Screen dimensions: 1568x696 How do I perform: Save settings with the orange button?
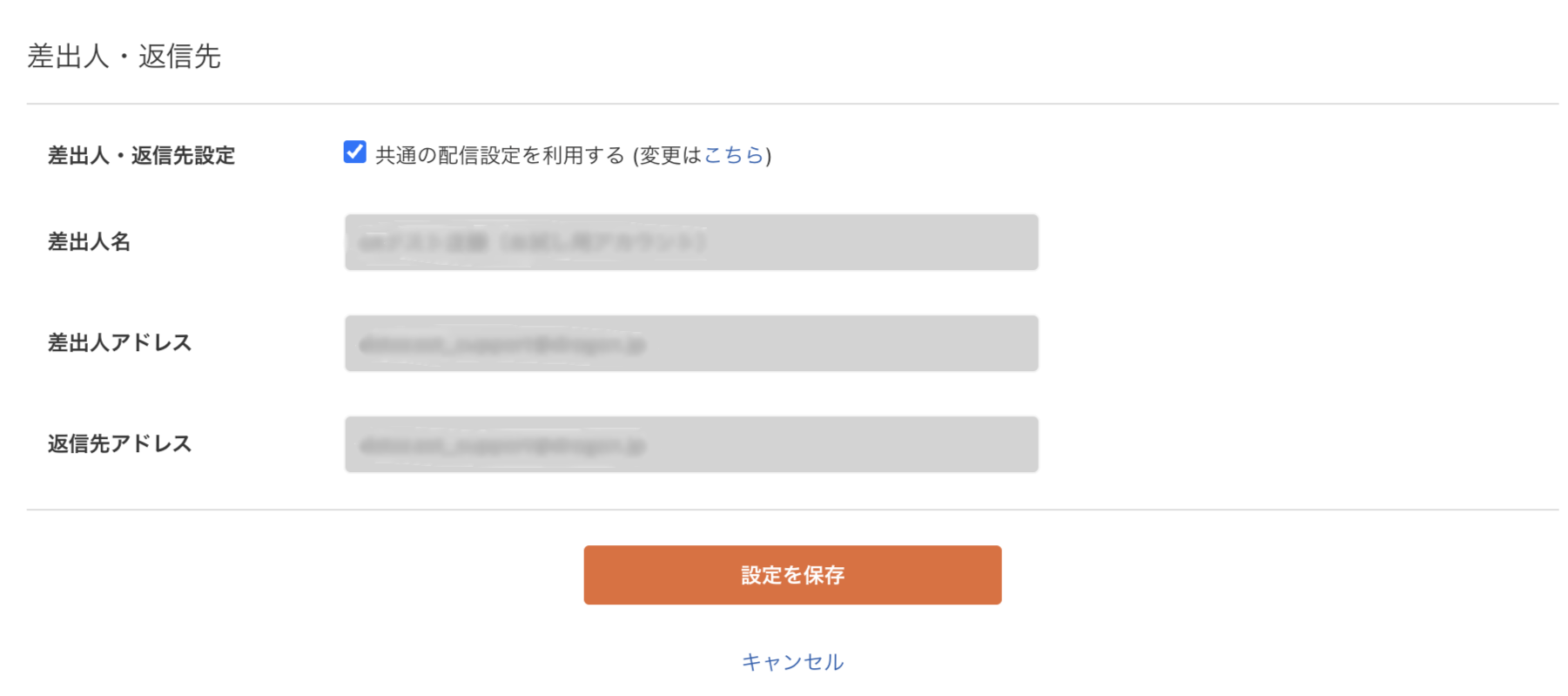[x=791, y=574]
